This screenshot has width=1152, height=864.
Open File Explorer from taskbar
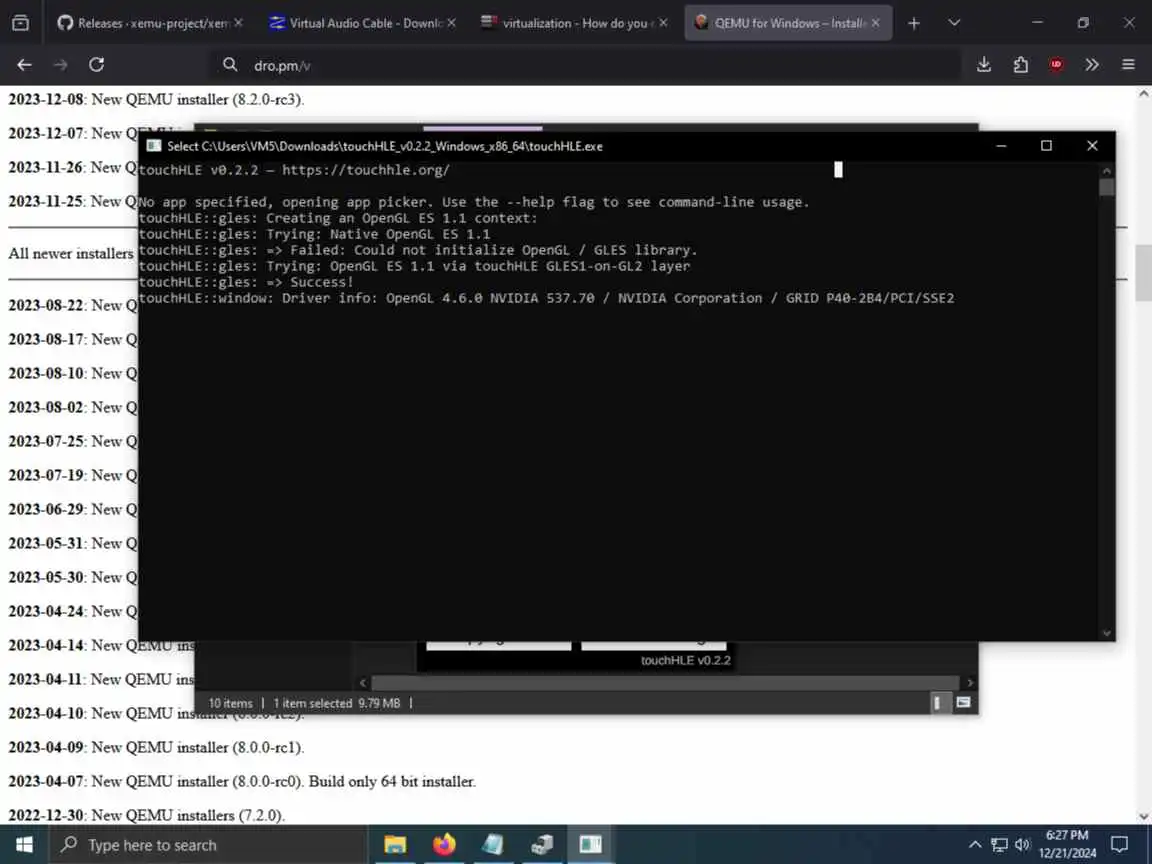click(x=395, y=844)
